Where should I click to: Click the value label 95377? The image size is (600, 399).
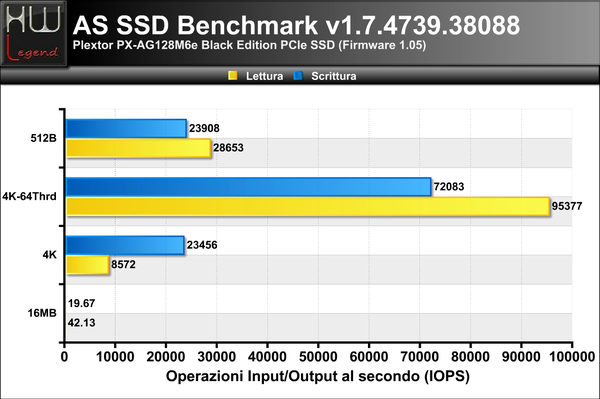click(567, 206)
